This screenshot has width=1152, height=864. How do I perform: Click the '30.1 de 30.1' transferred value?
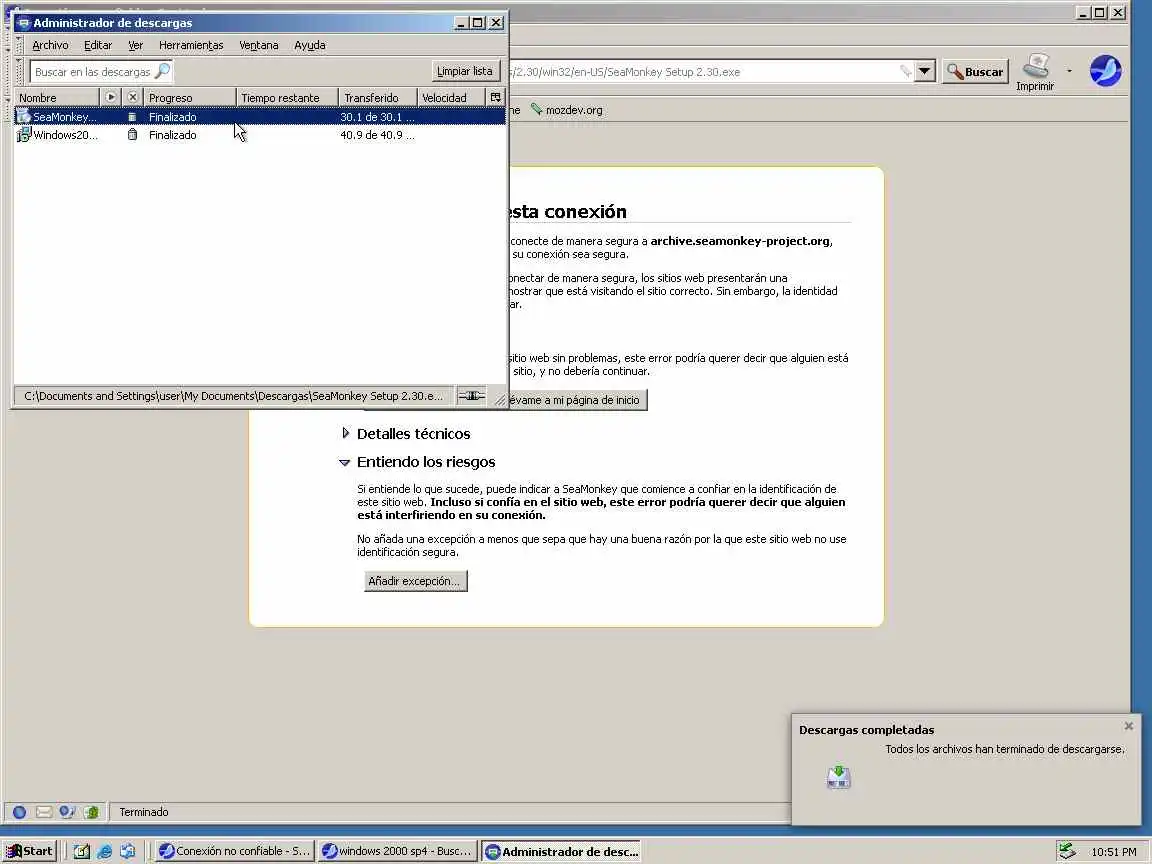point(377,117)
